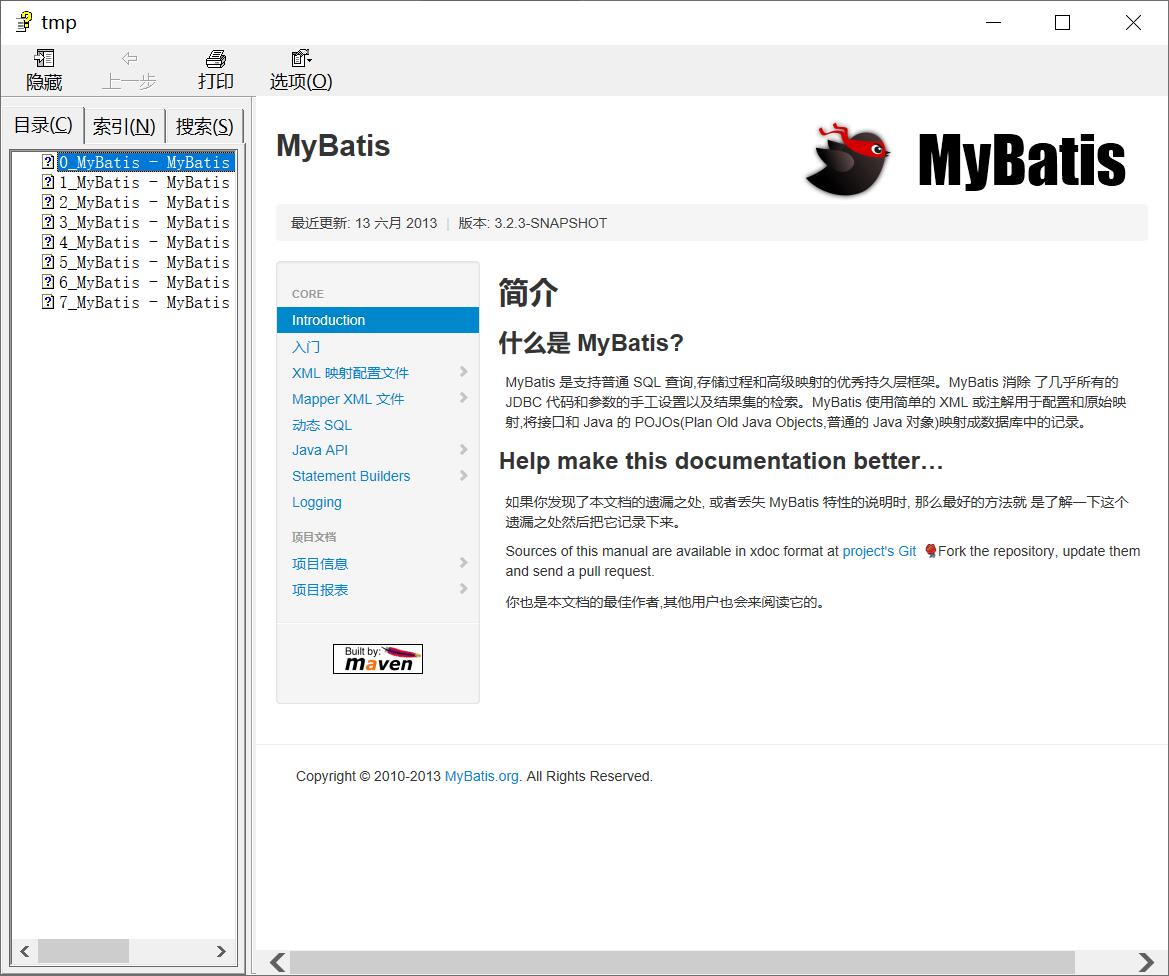Click the 什么是 MyBatis? heading
This screenshot has height=976, width=1169.
tap(590, 343)
